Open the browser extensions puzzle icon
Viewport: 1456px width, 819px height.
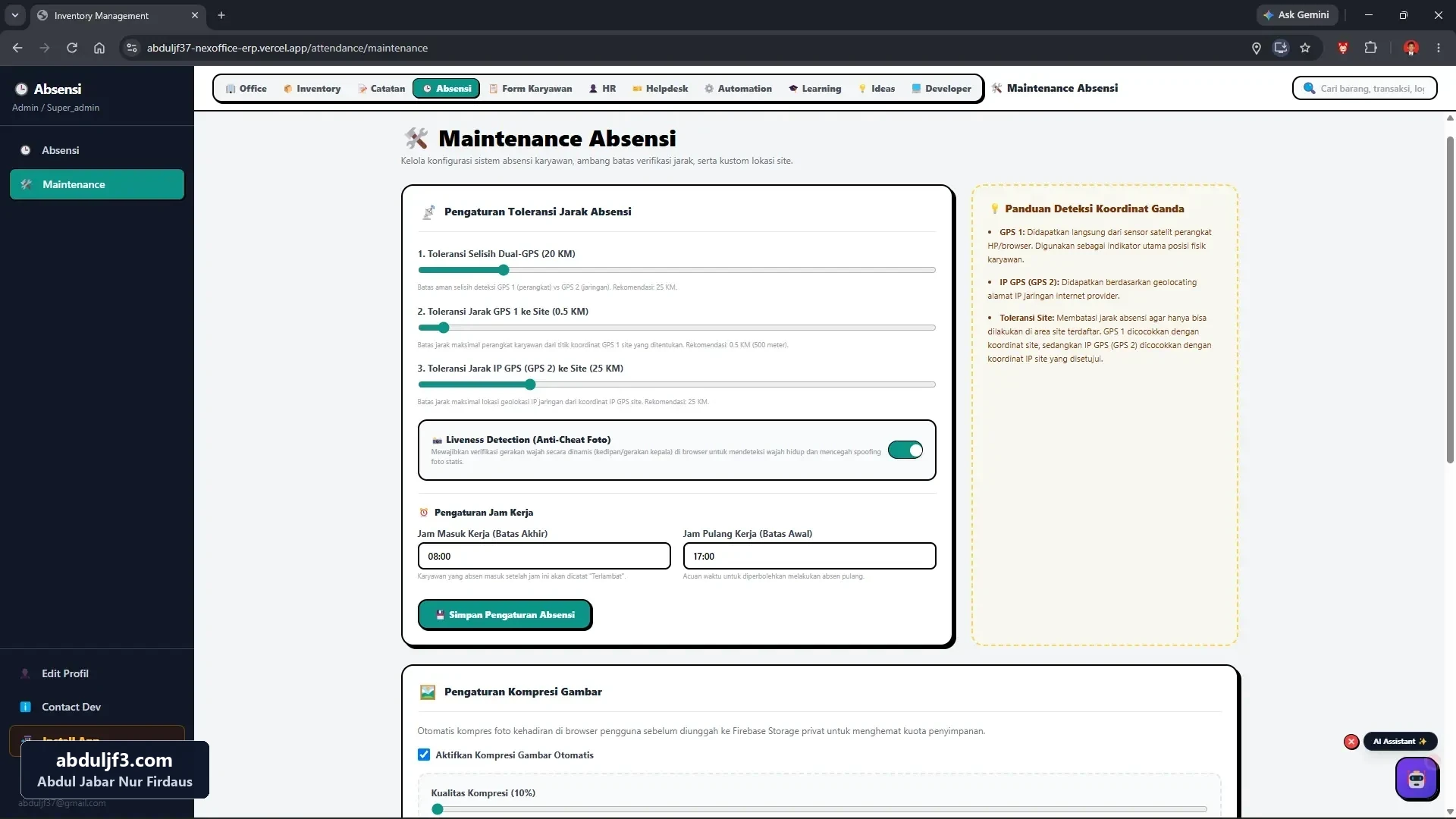(1370, 48)
